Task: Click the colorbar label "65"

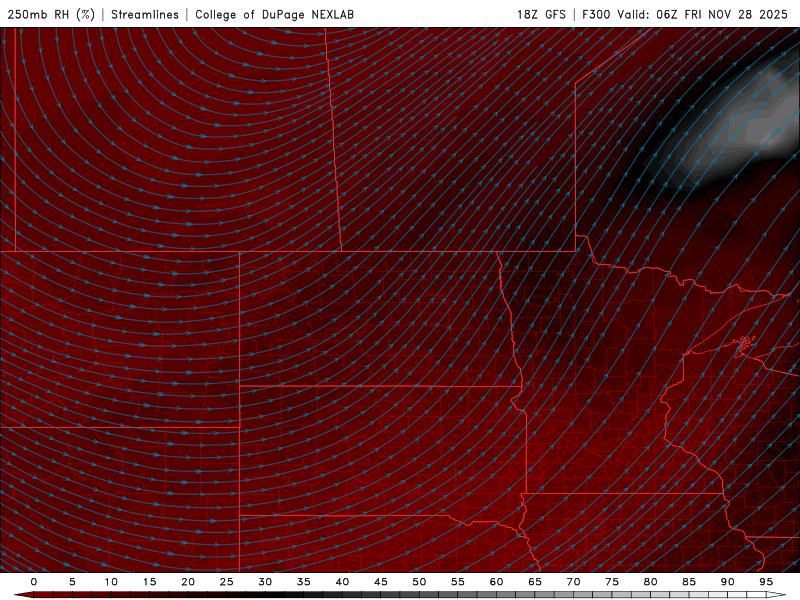Action: [x=535, y=582]
